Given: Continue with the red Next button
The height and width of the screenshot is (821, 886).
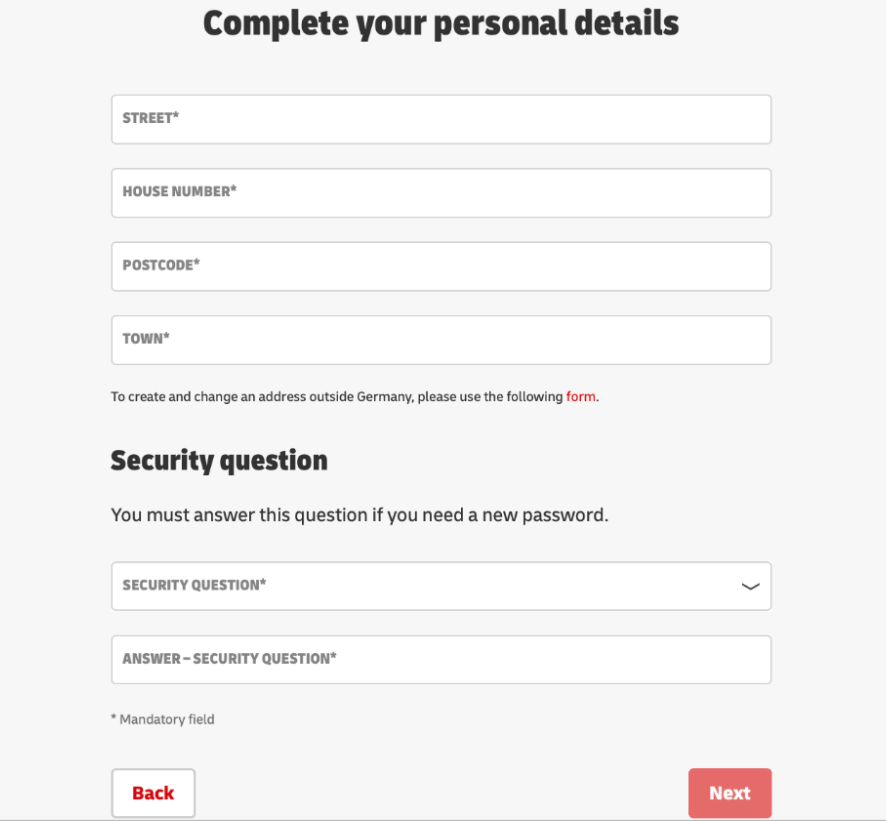Looking at the screenshot, I should click(x=729, y=793).
